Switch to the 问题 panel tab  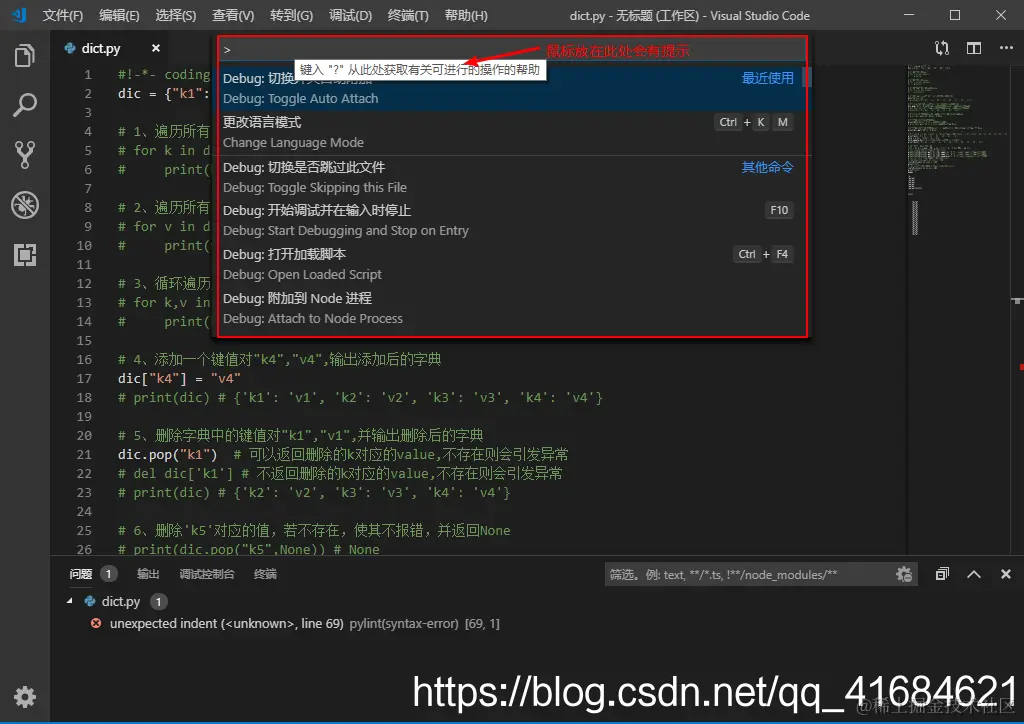pos(81,574)
